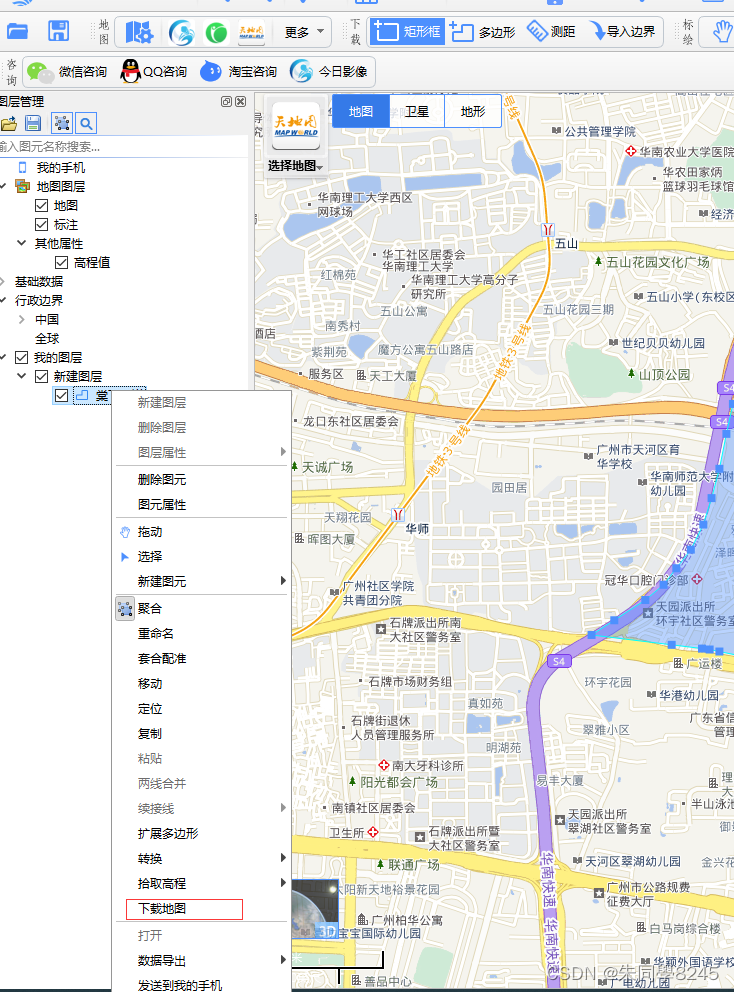
Task: Toggle the 新建图层 checkbox
Action: coord(42,376)
